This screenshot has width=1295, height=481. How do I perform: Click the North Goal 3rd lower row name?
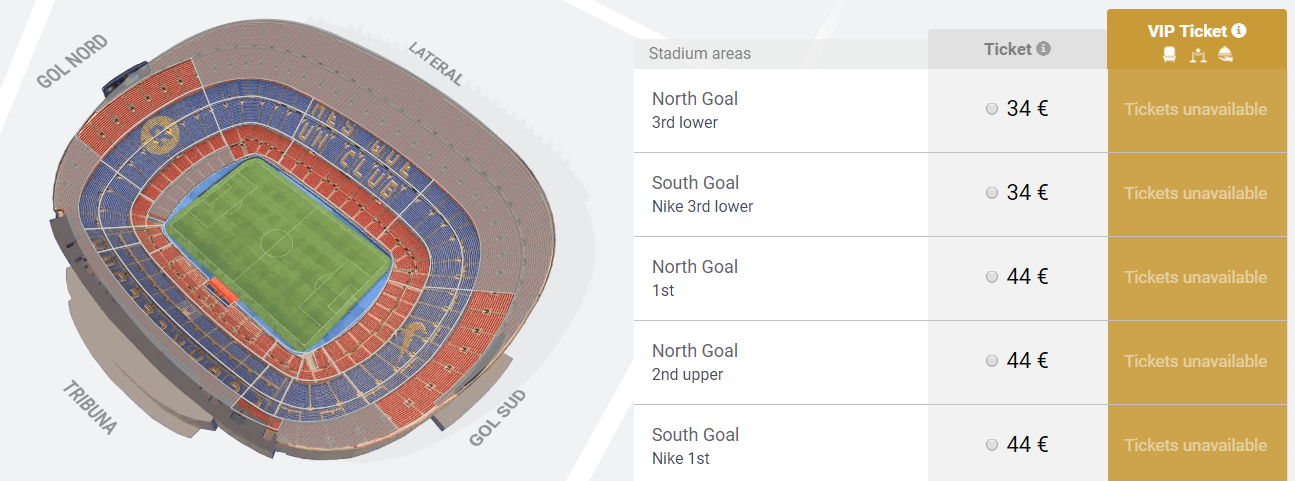(x=695, y=110)
